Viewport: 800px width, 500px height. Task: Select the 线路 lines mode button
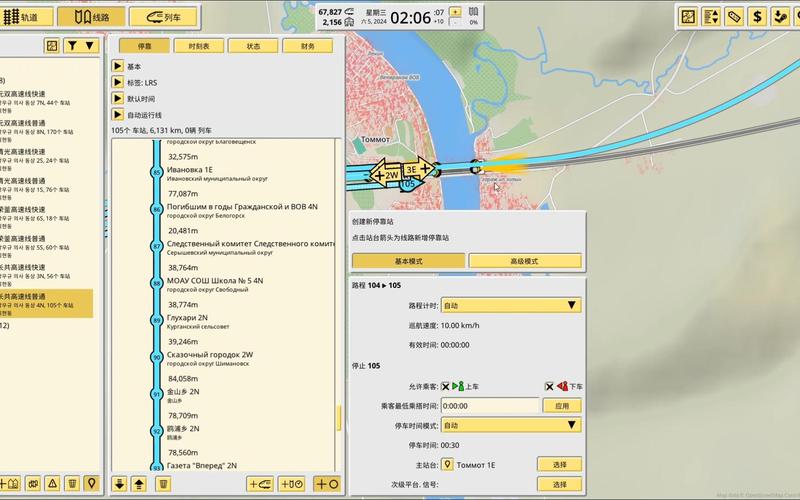91,17
